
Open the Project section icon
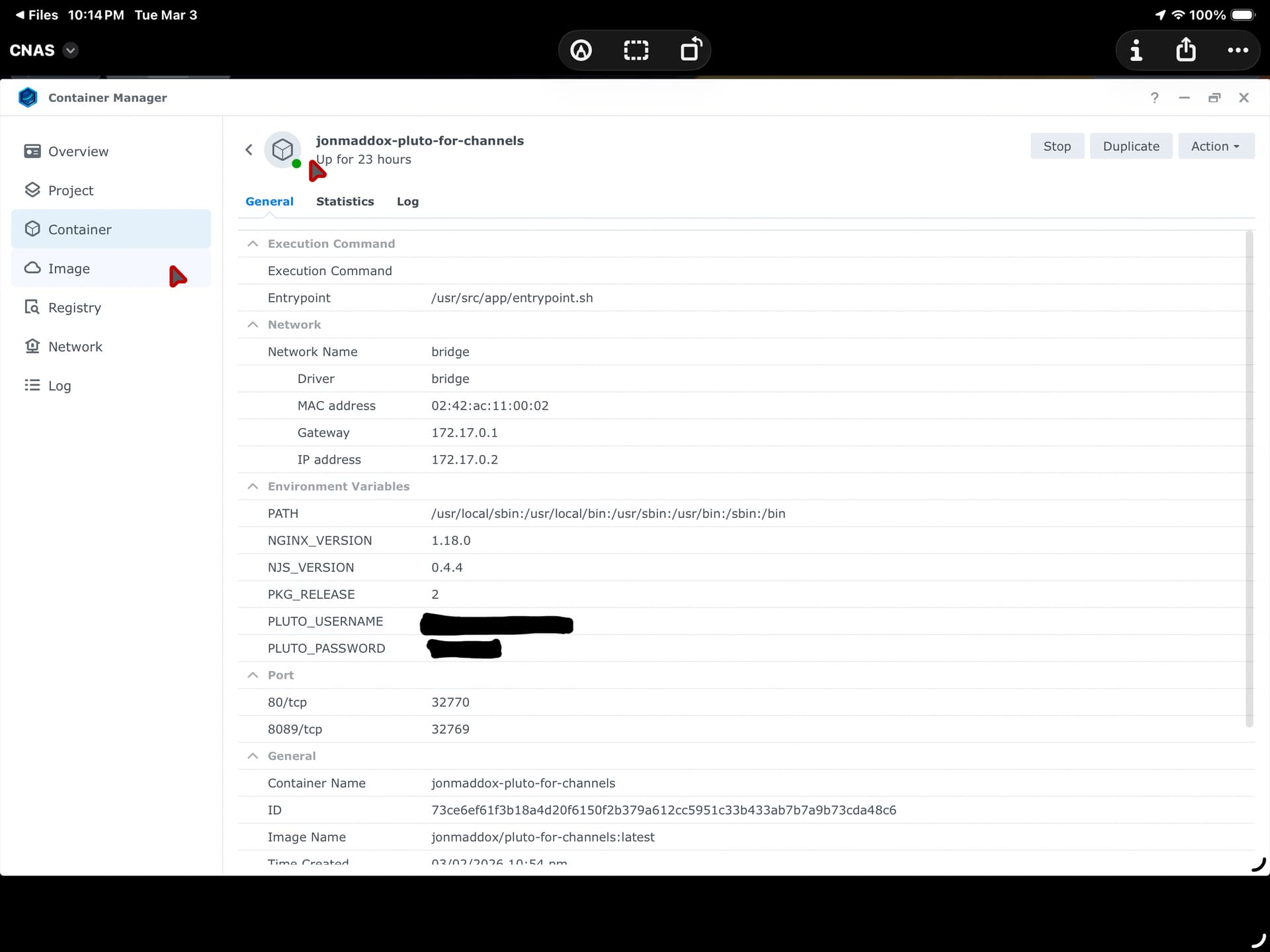[32, 191]
